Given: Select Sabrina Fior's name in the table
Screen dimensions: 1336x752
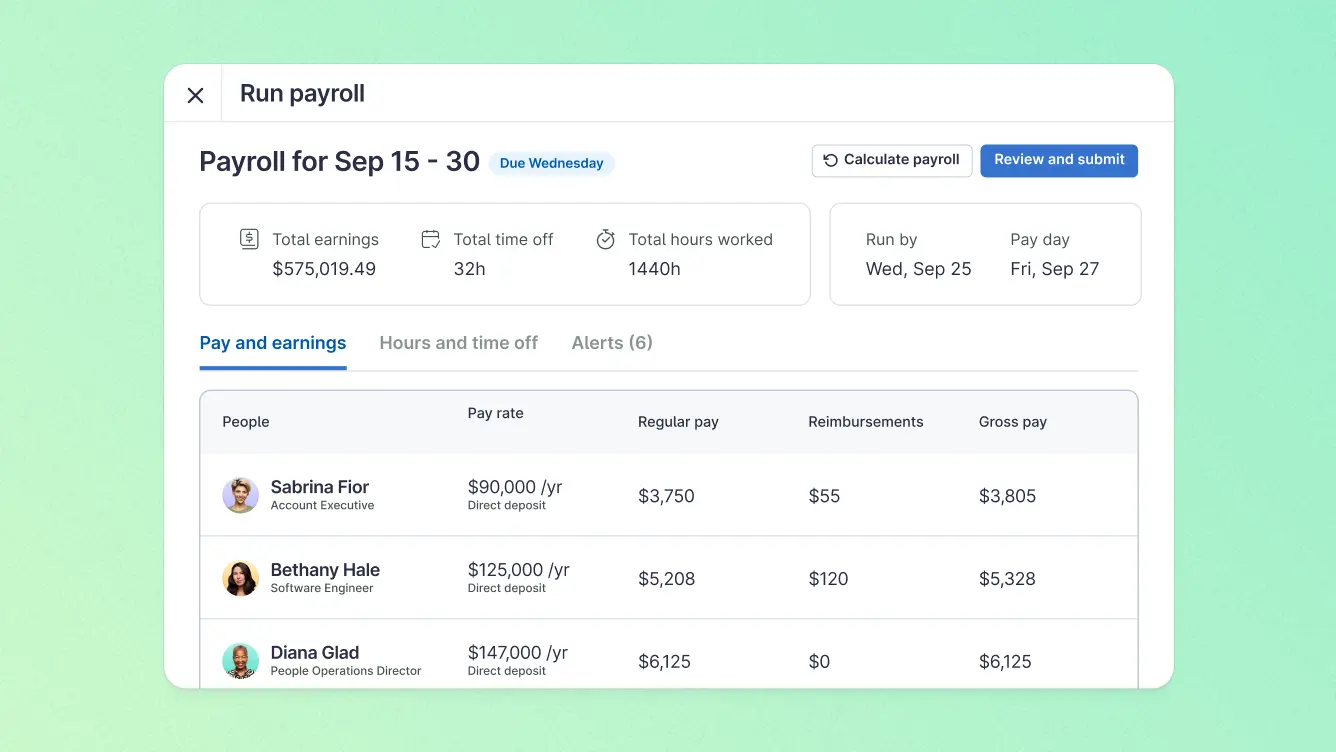Looking at the screenshot, I should pyautogui.click(x=320, y=487).
